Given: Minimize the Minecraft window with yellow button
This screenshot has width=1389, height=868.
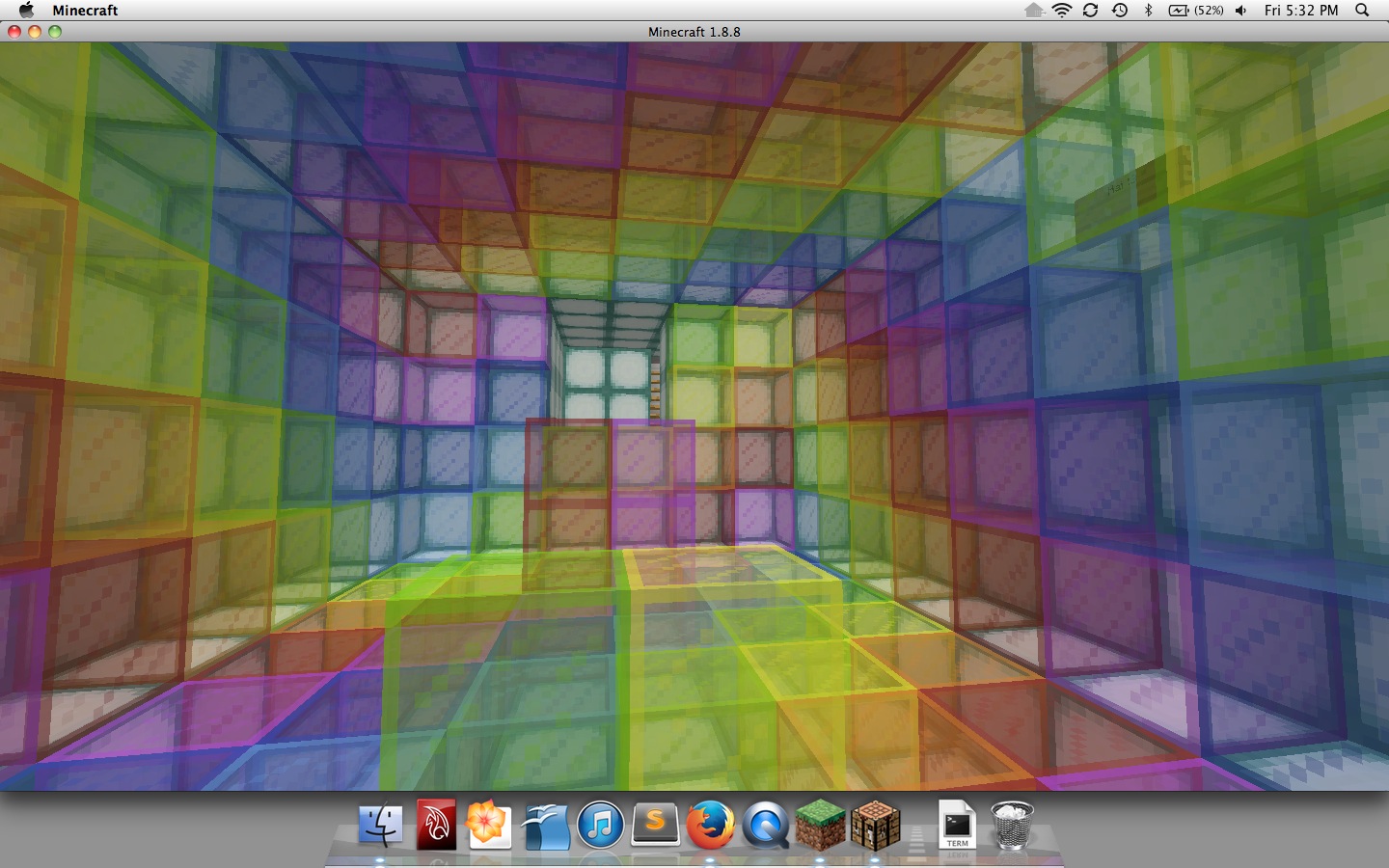Looking at the screenshot, I should click(x=35, y=32).
